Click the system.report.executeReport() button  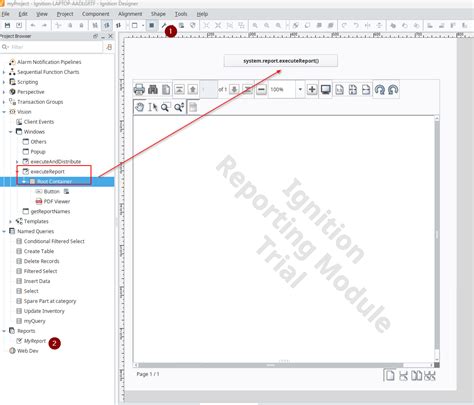[281, 61]
